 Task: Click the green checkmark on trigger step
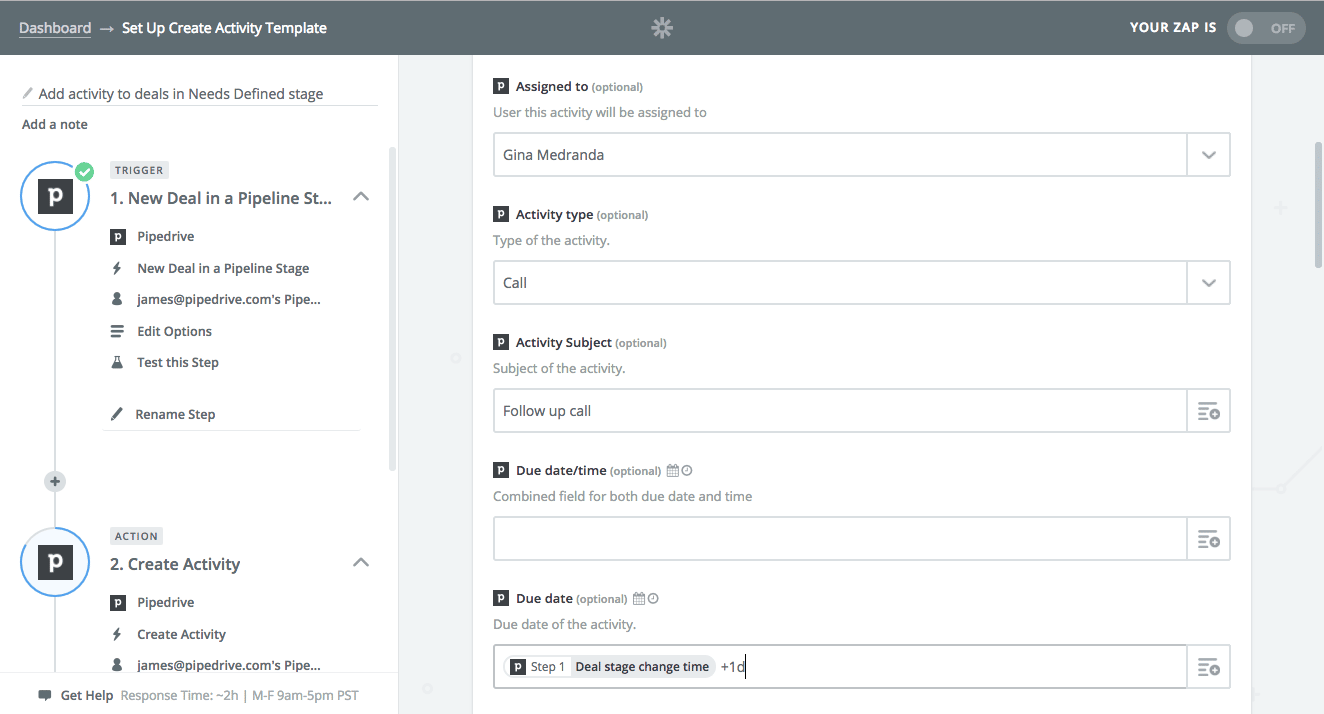click(x=85, y=172)
